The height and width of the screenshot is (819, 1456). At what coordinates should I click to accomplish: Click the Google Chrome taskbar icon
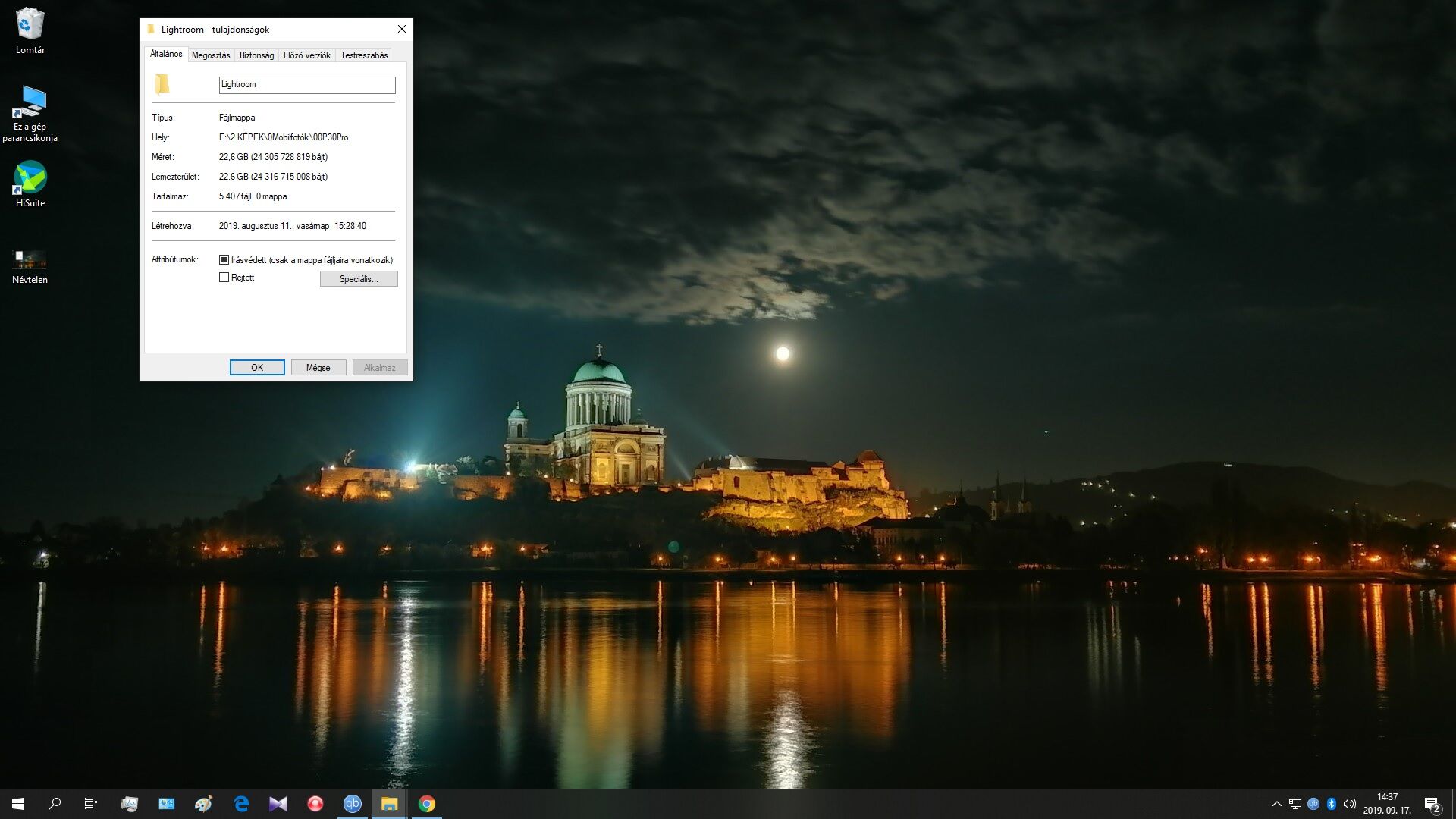tap(427, 804)
